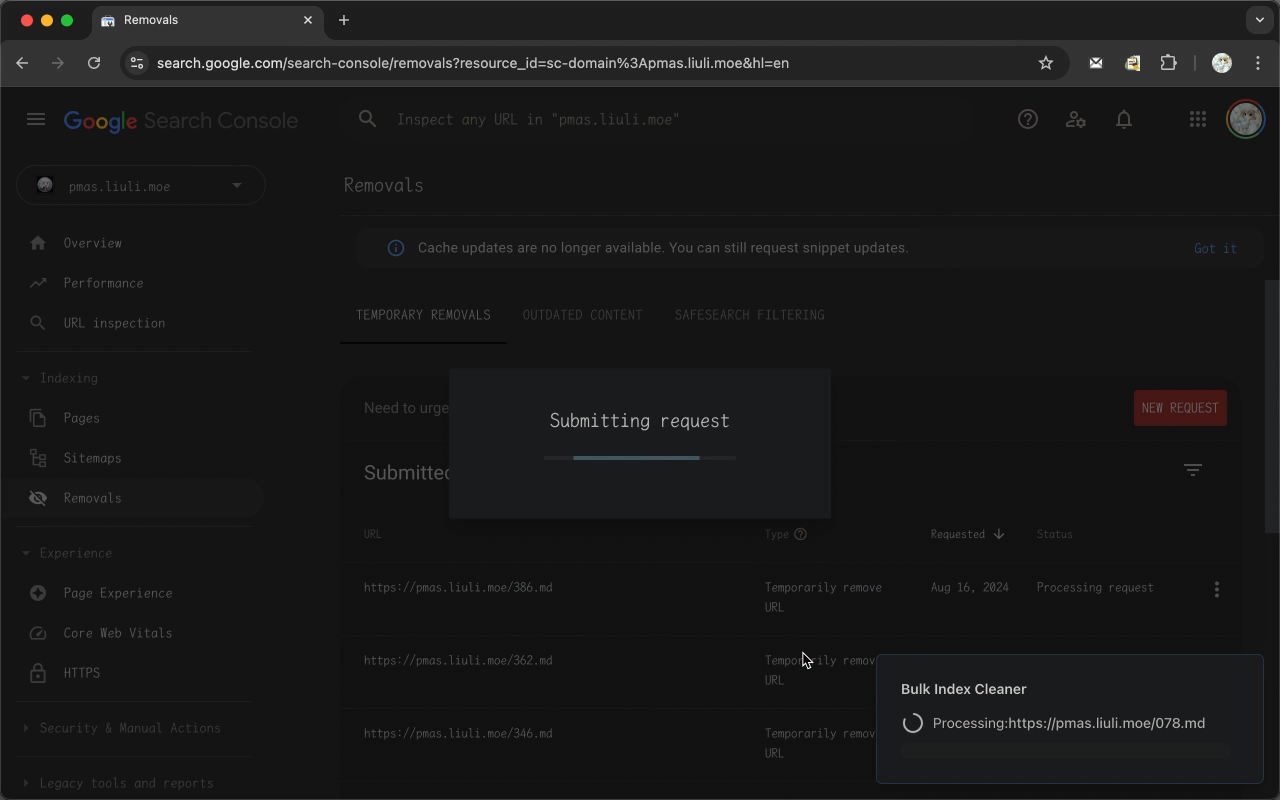Select URL https://pmas.liuli.moe/346.md

(x=458, y=733)
